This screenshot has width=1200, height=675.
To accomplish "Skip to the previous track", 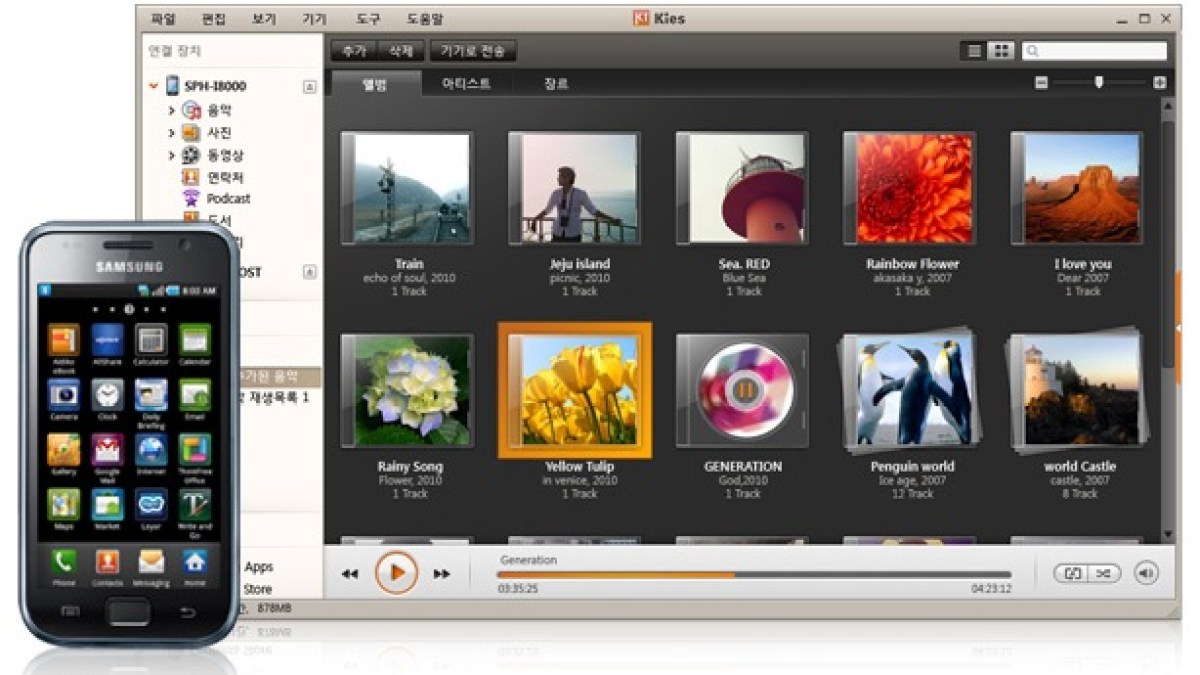I will (350, 574).
